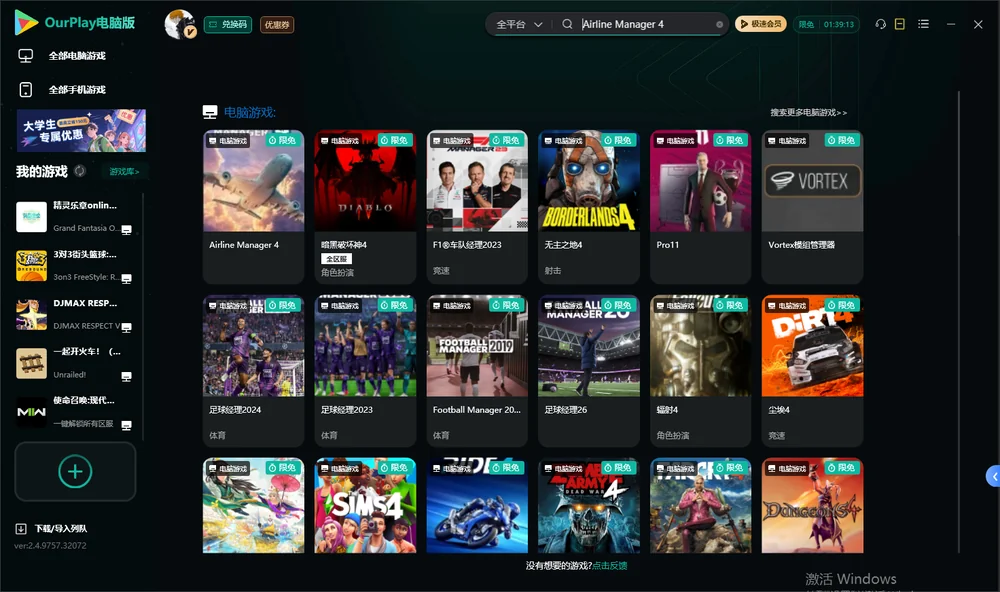Click the download import list icon
Viewport: 1000px width, 592px height.
coord(21,529)
